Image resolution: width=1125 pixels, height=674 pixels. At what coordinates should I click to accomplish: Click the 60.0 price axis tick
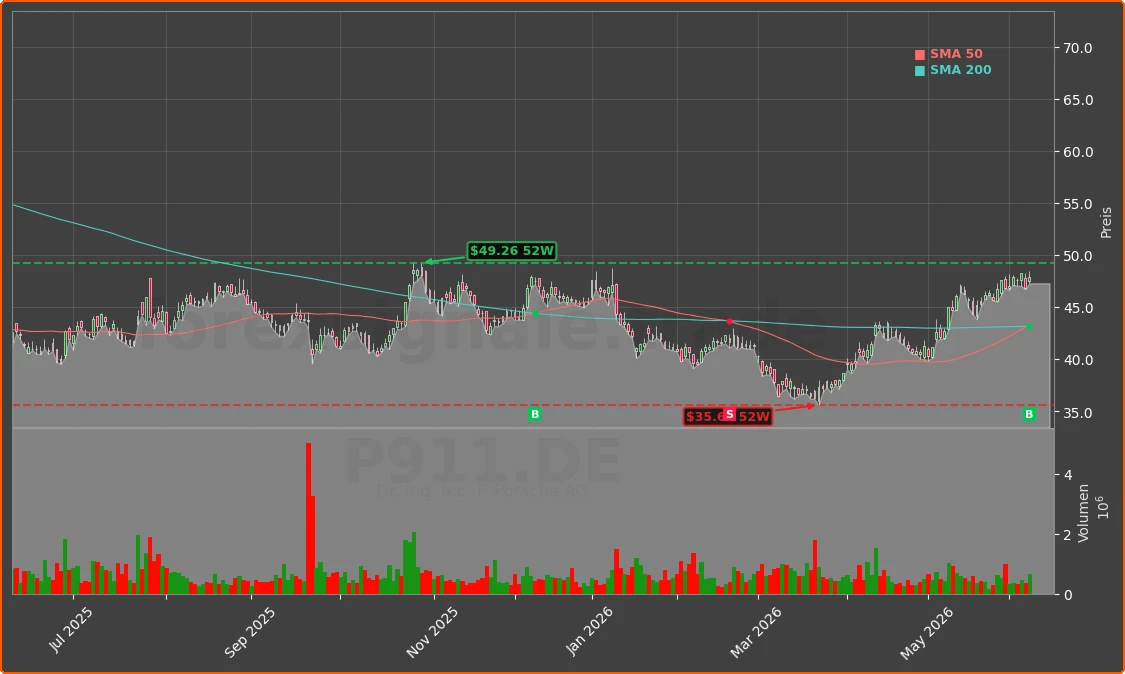[1078, 152]
